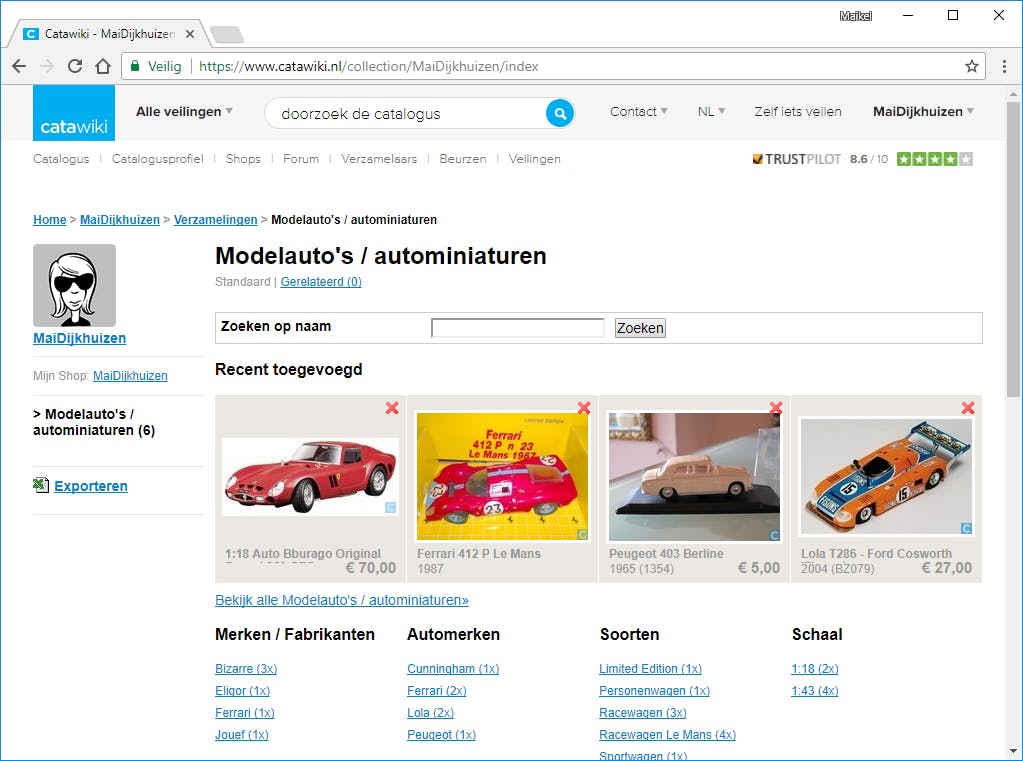Click the Trustpilot star rating icon
Screen dimensions: 1023x761
(935, 158)
